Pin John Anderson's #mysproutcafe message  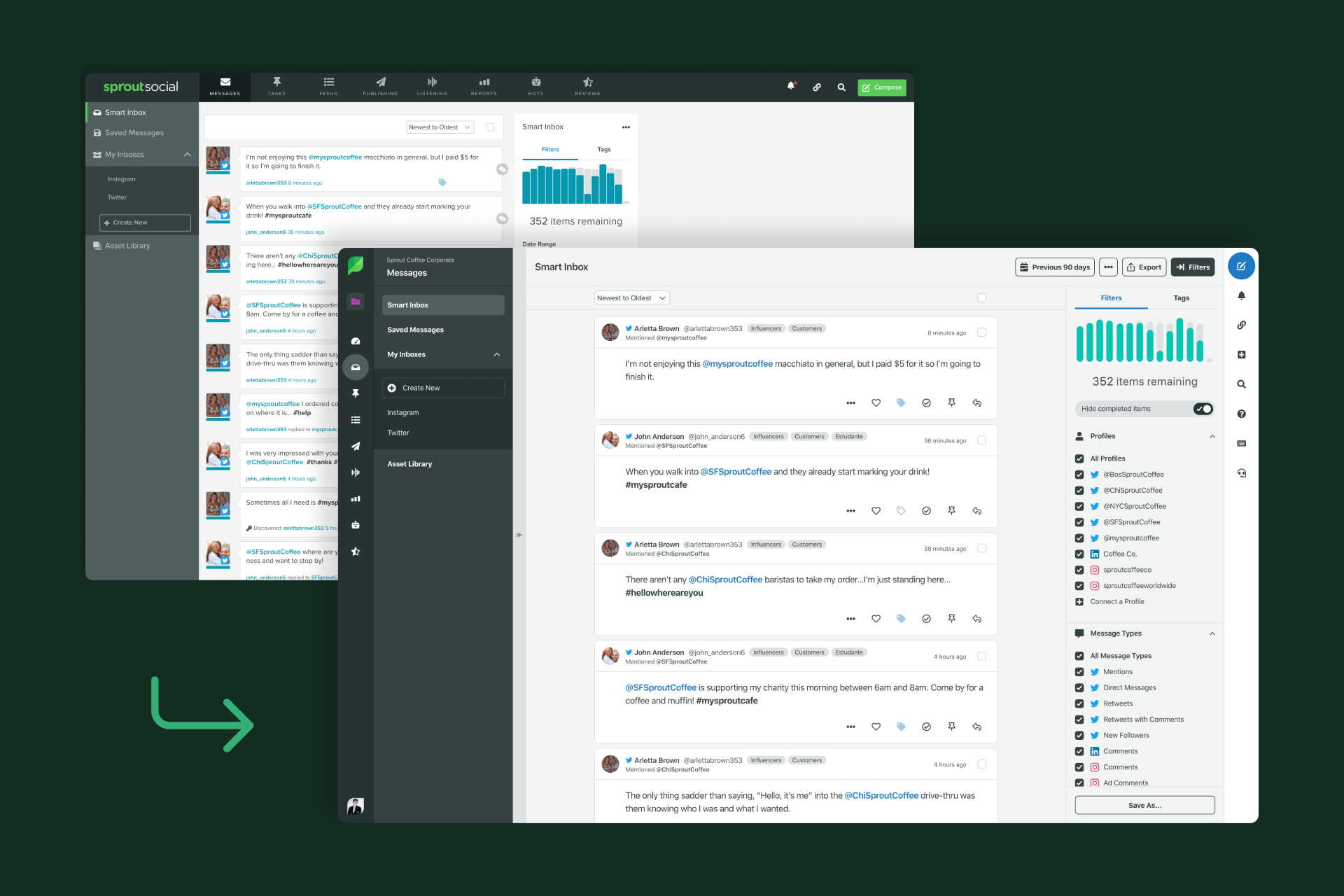[x=951, y=511]
